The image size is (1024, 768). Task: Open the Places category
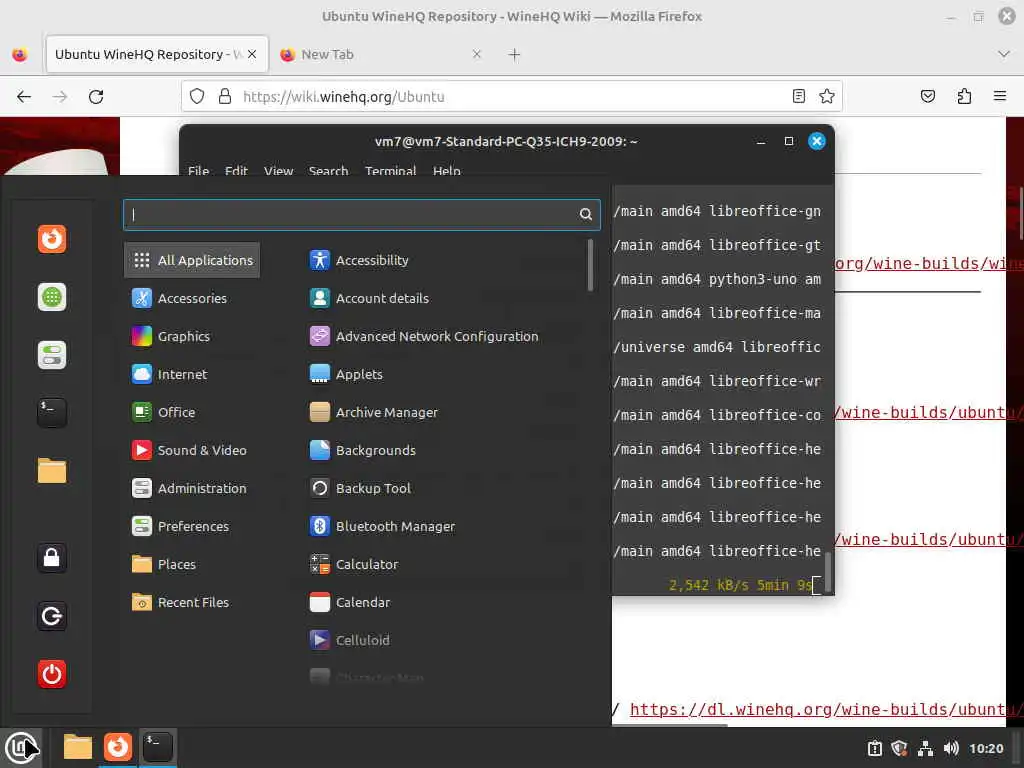tap(163, 564)
